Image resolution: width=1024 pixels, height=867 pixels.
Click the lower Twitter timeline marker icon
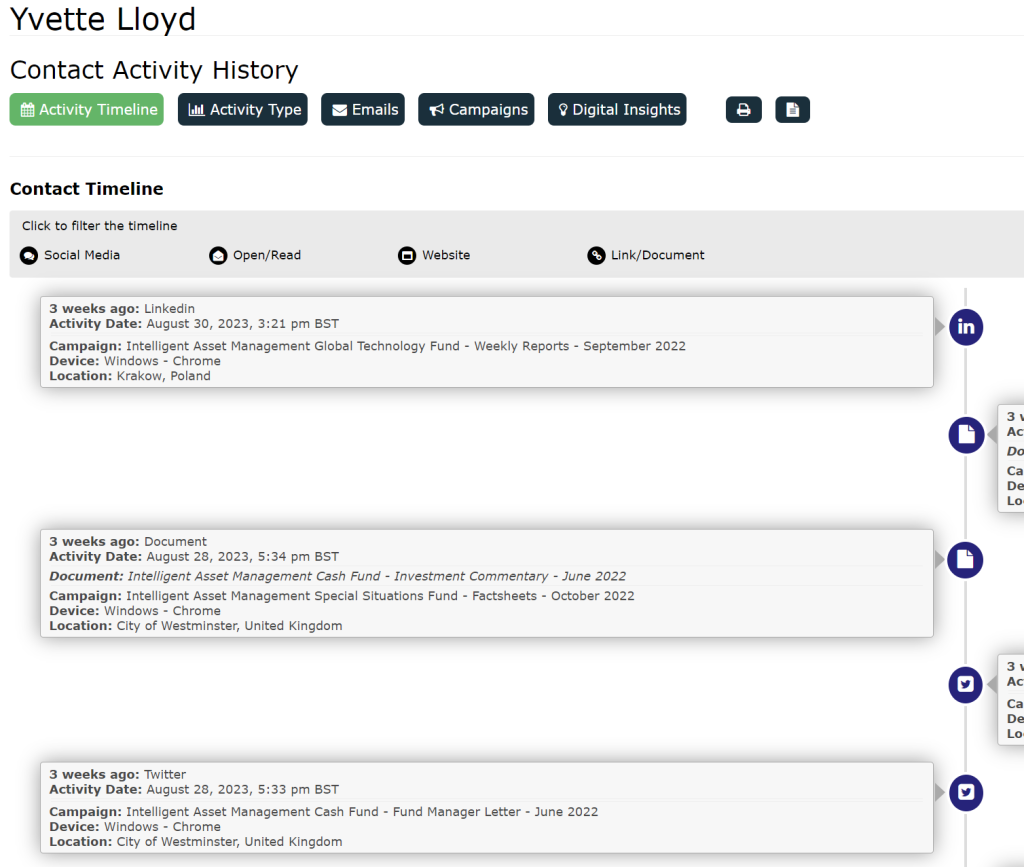click(965, 793)
